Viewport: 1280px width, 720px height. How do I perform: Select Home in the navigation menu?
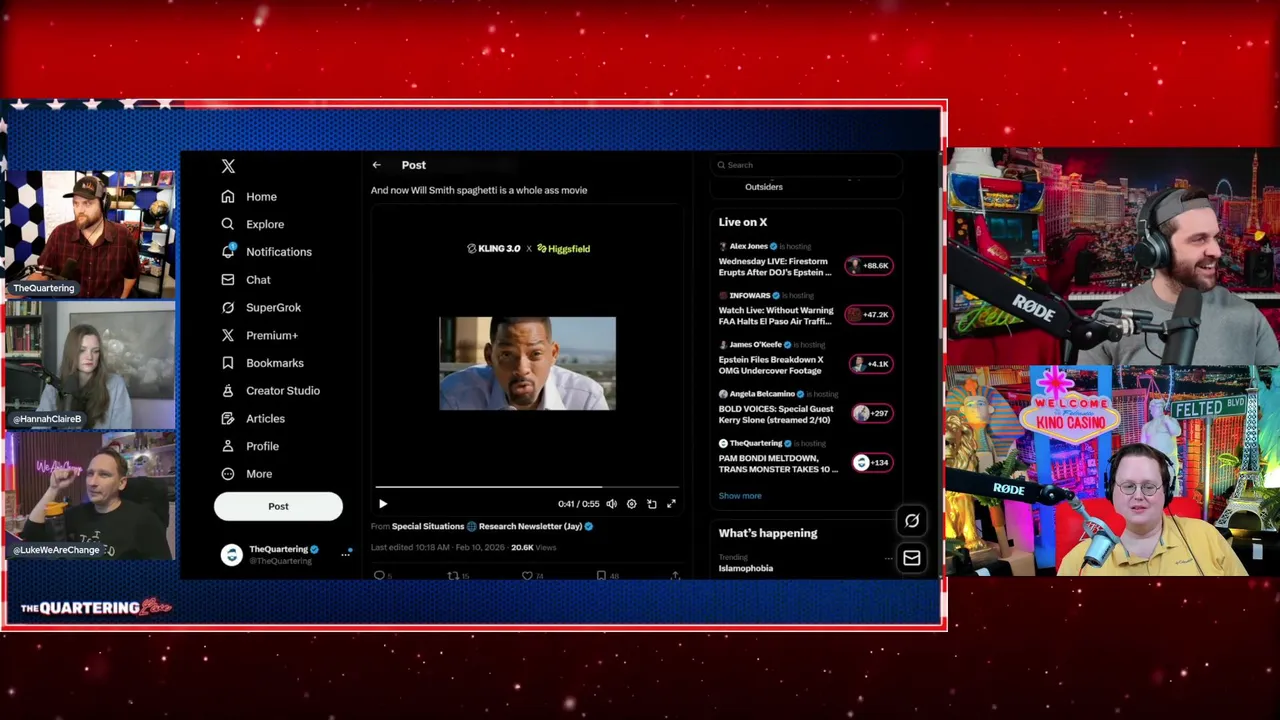pos(262,197)
